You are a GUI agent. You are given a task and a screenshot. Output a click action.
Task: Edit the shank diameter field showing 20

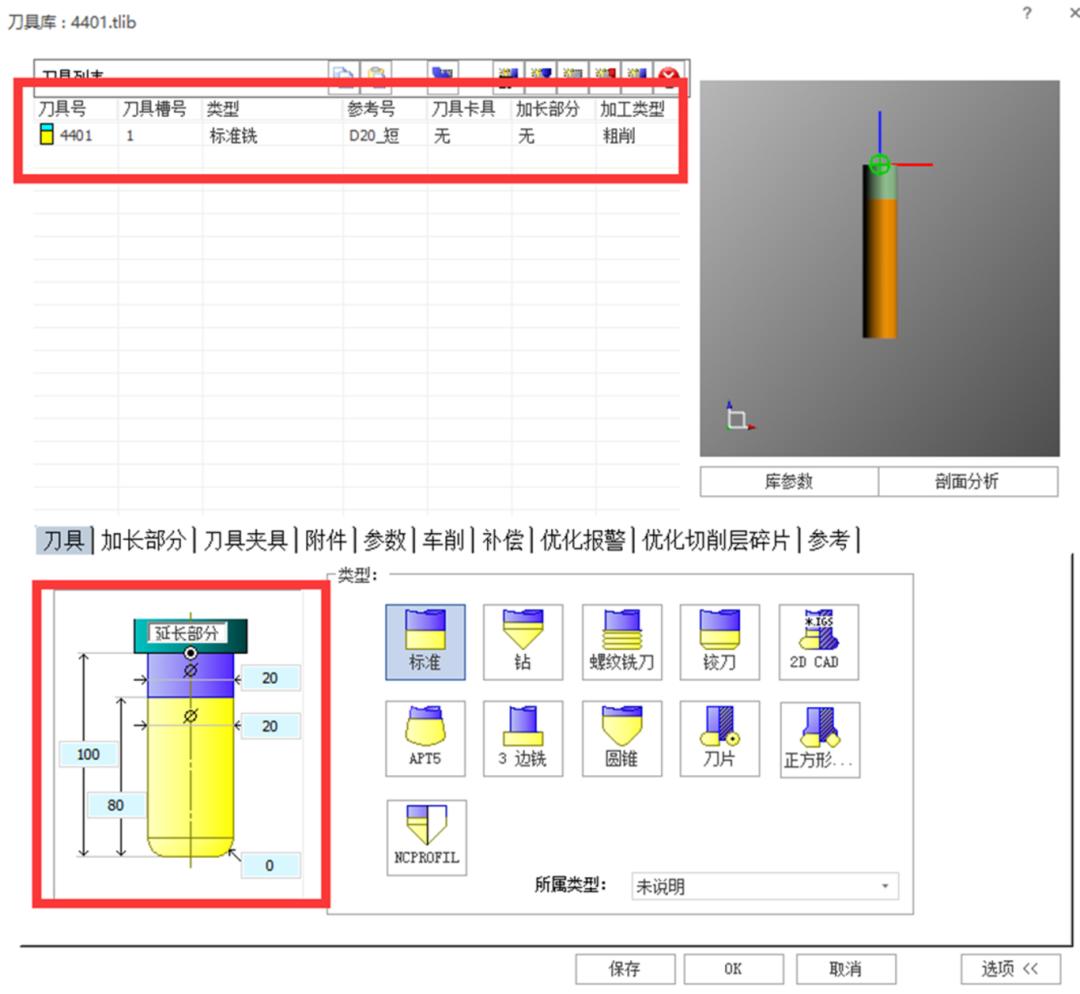tap(270, 679)
